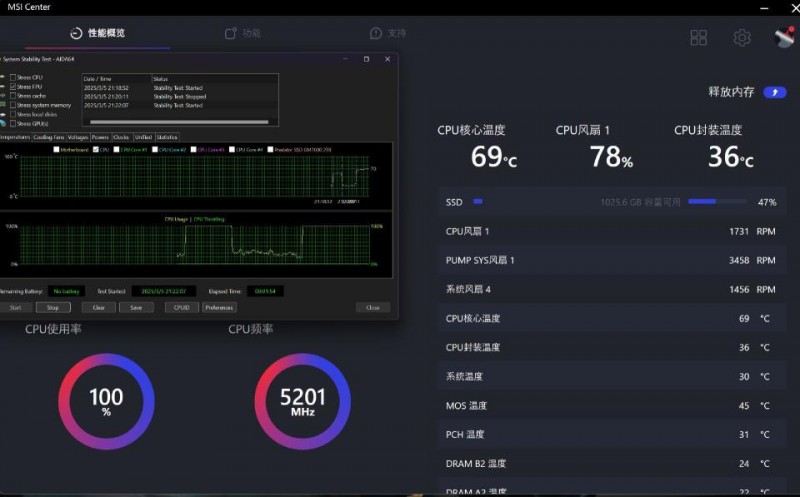Minimize the MSI Center window
800x497 pixels.
click(764, 8)
